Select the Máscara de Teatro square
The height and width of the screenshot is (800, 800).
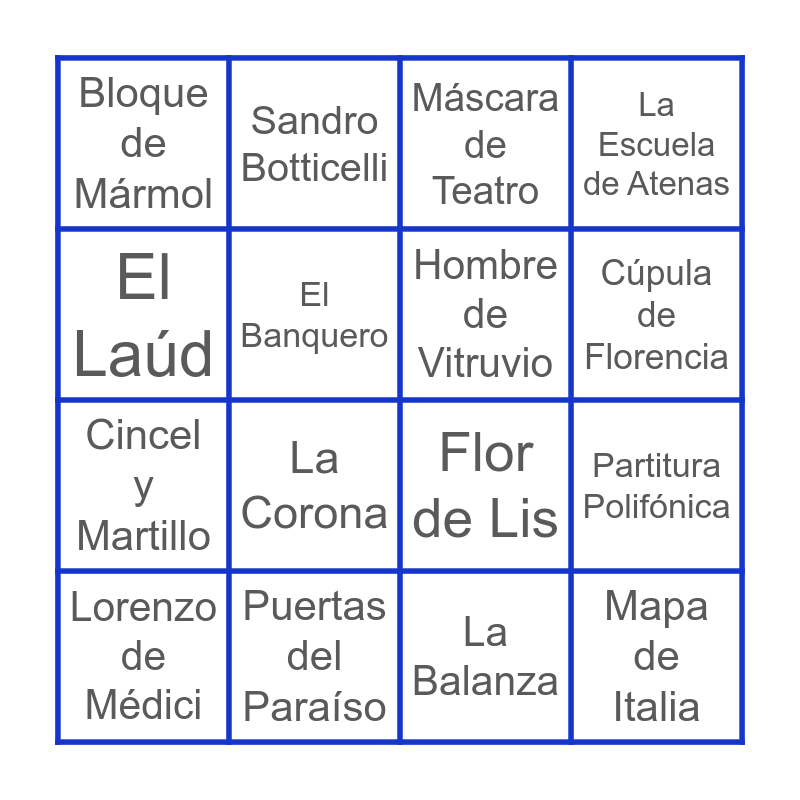tap(486, 143)
